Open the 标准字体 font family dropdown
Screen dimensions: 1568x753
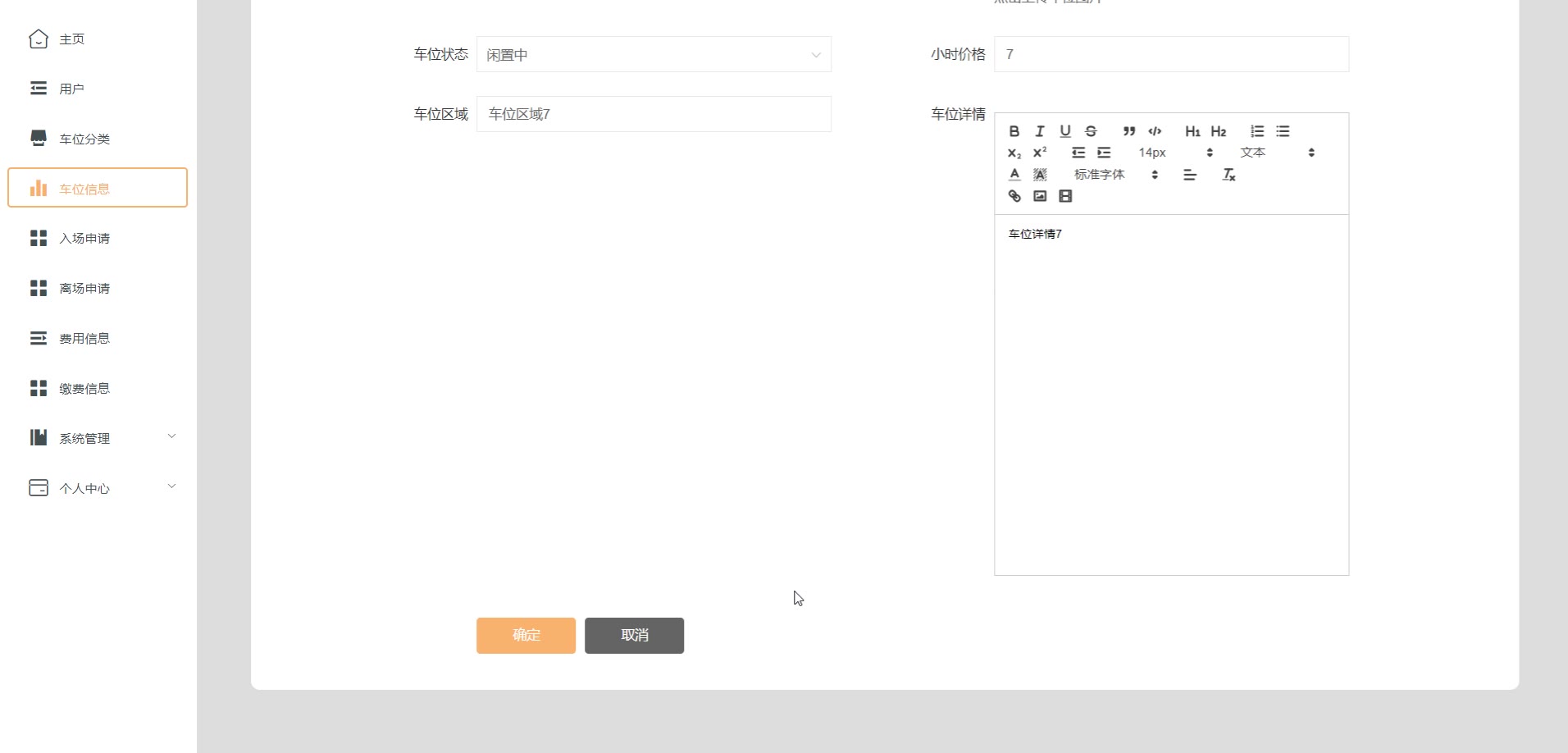click(1116, 175)
